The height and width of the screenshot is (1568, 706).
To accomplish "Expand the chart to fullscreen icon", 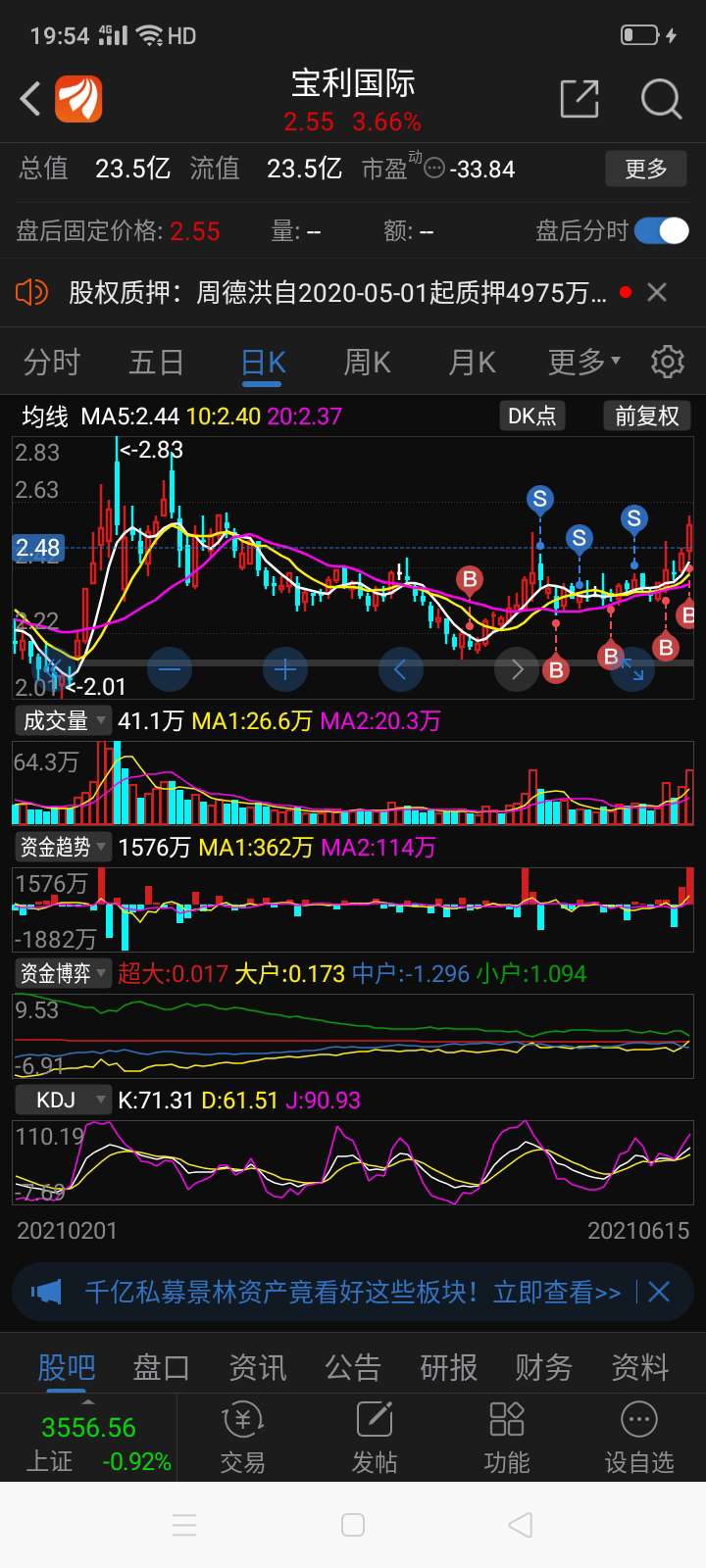I will point(632,670).
